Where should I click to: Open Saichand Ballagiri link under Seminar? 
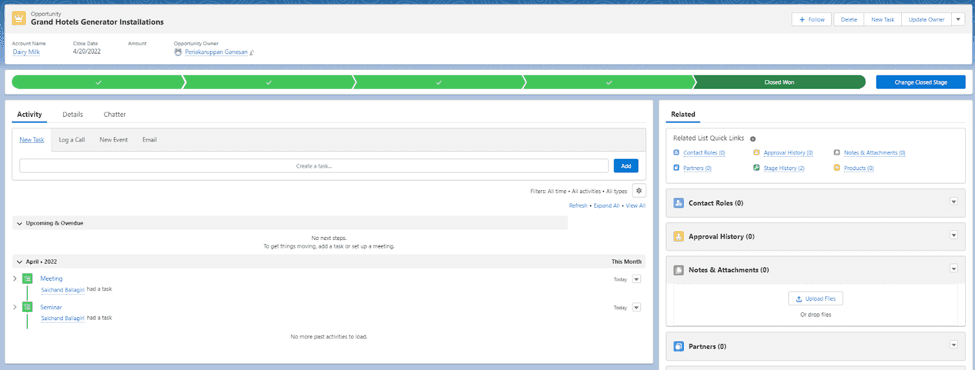[63, 318]
